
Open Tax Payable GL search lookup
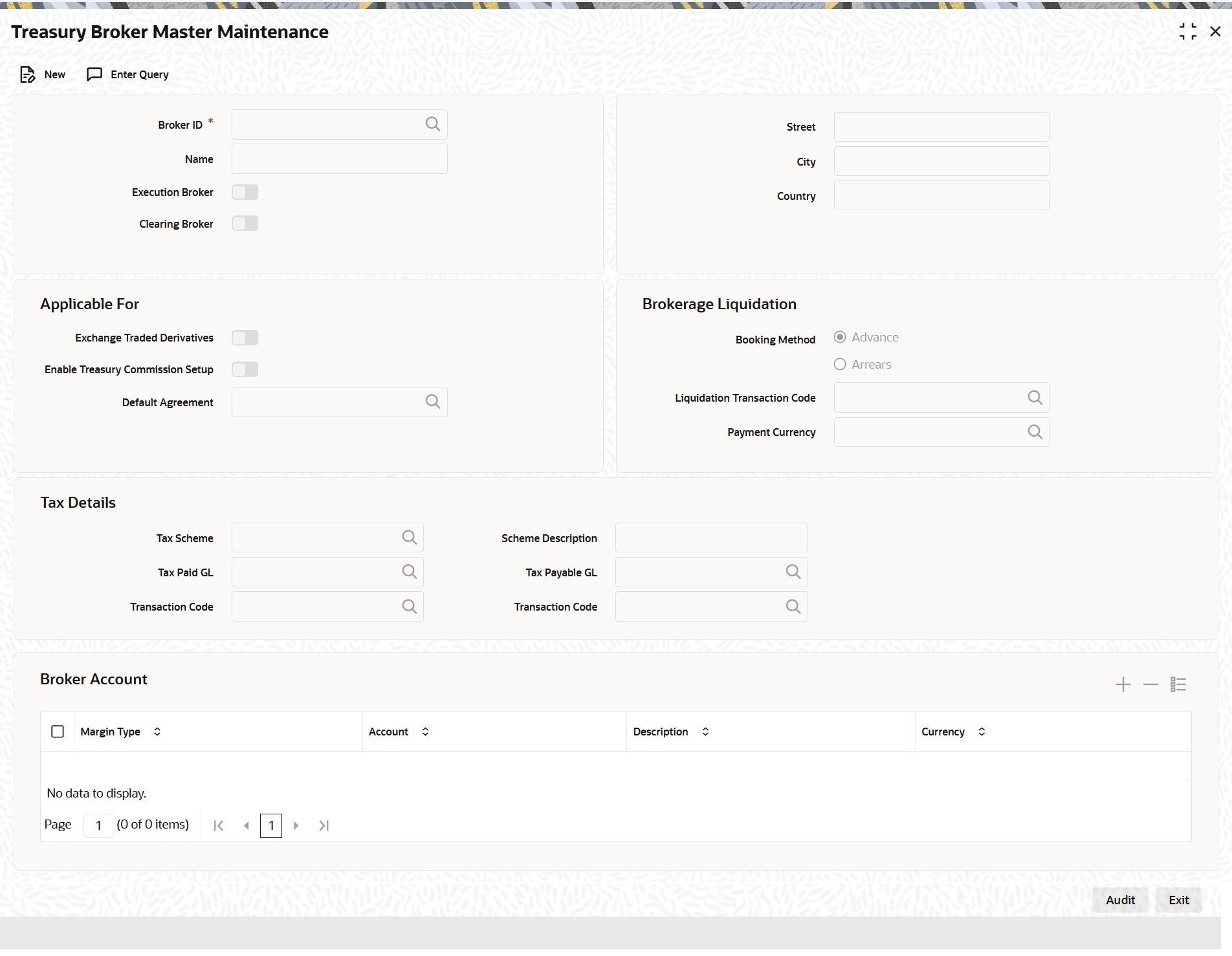793,572
